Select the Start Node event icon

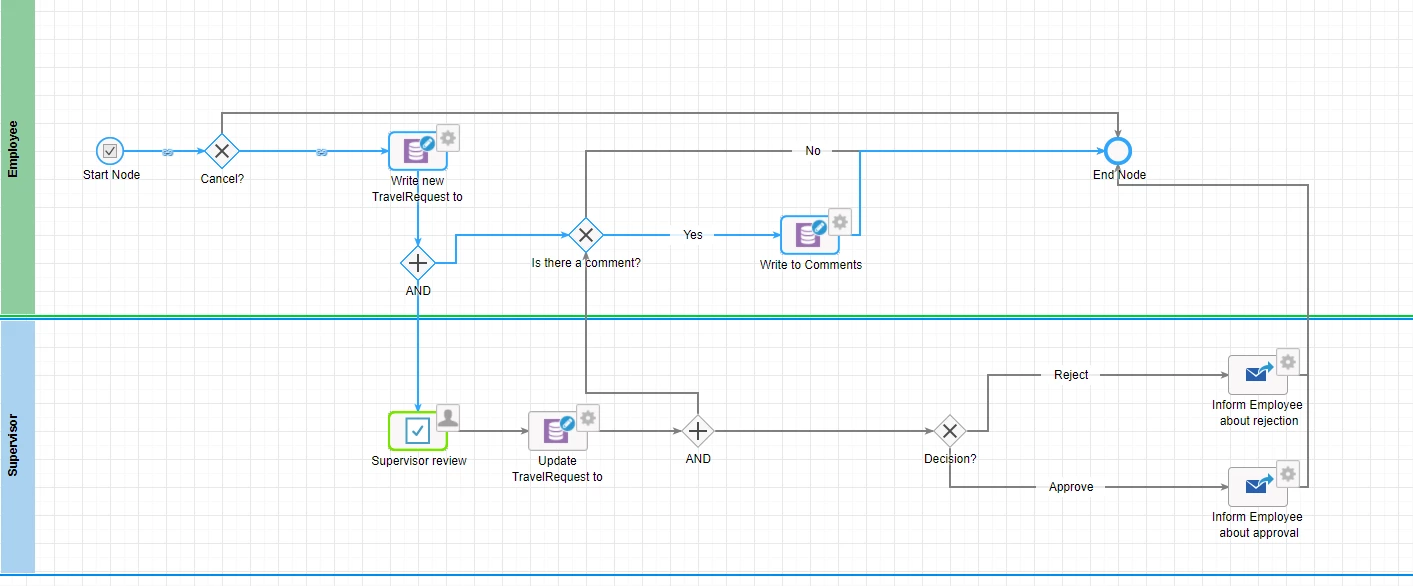[x=110, y=152]
